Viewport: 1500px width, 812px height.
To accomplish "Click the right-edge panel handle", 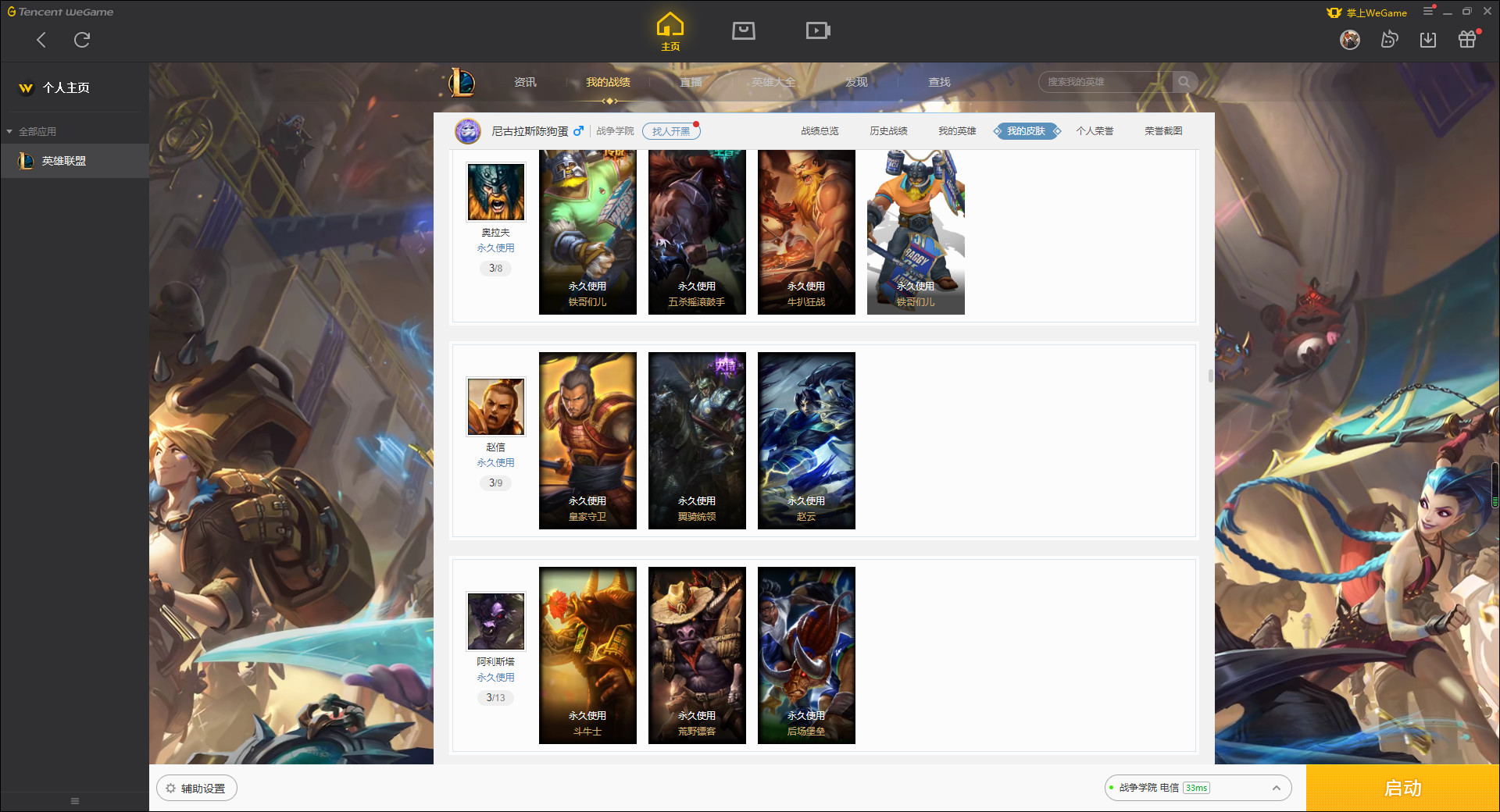I will click(x=1495, y=486).
